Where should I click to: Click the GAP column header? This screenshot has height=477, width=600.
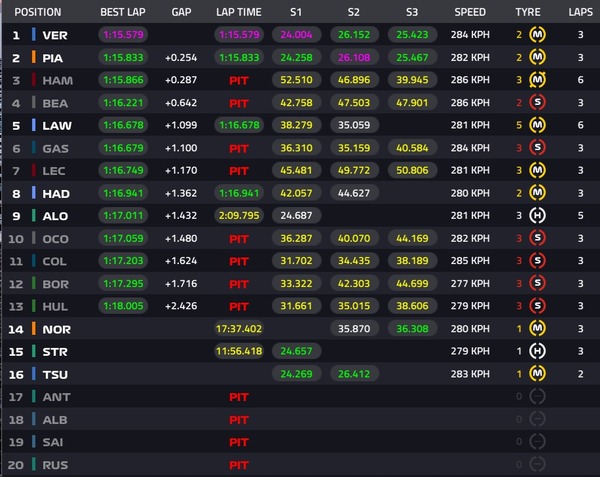pyautogui.click(x=180, y=13)
